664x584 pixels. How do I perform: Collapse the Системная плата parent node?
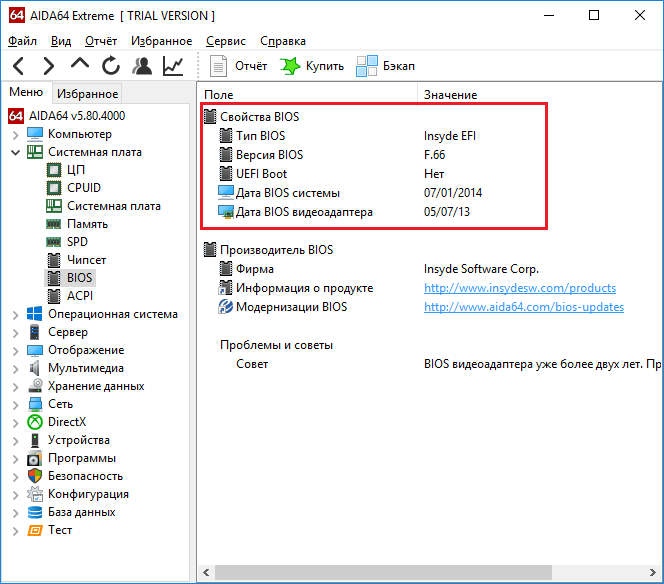click(16, 152)
